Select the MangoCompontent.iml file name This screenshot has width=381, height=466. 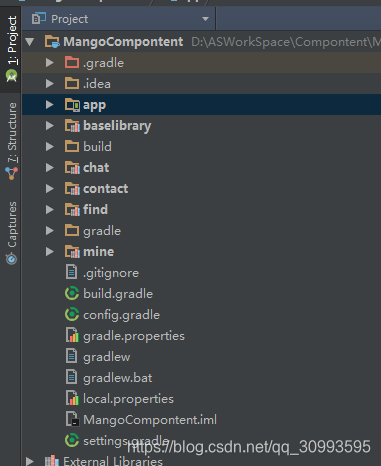click(x=150, y=420)
